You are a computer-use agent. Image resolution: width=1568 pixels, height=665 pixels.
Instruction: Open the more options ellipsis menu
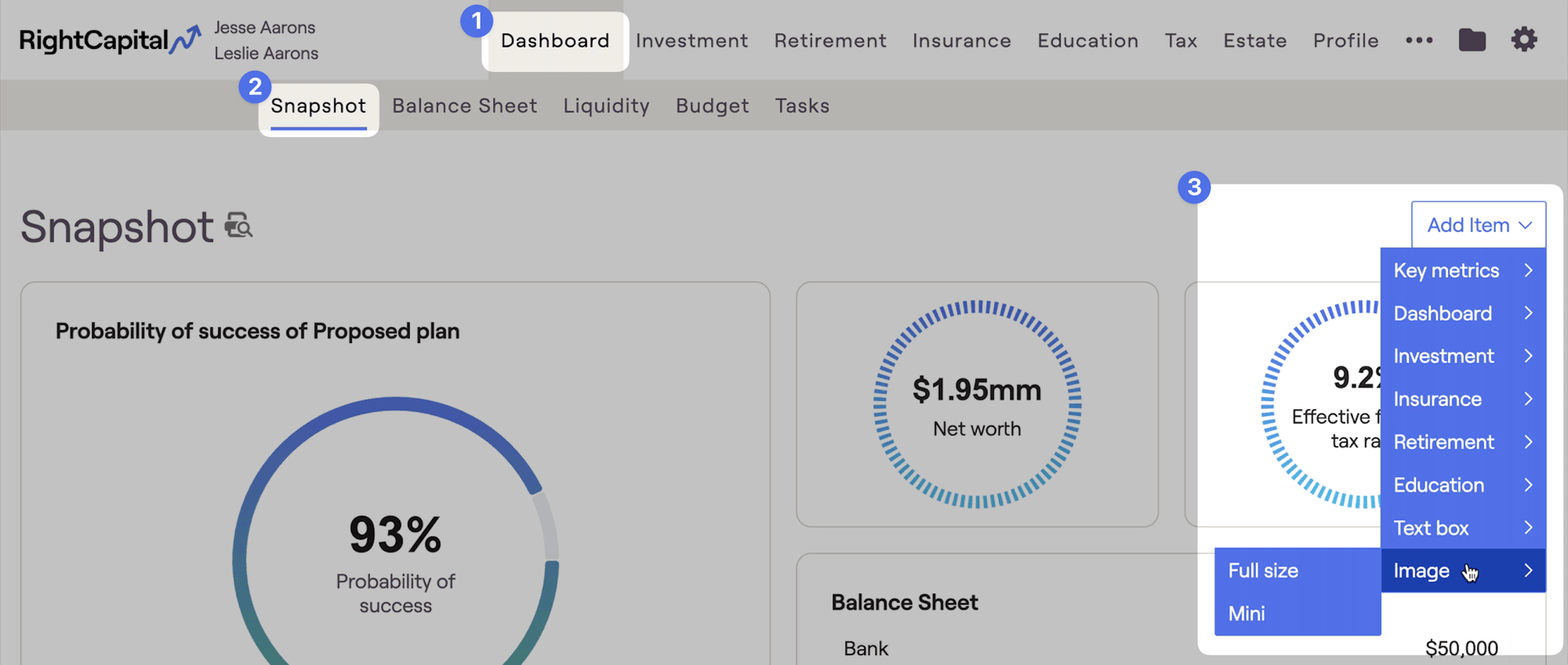click(x=1419, y=40)
